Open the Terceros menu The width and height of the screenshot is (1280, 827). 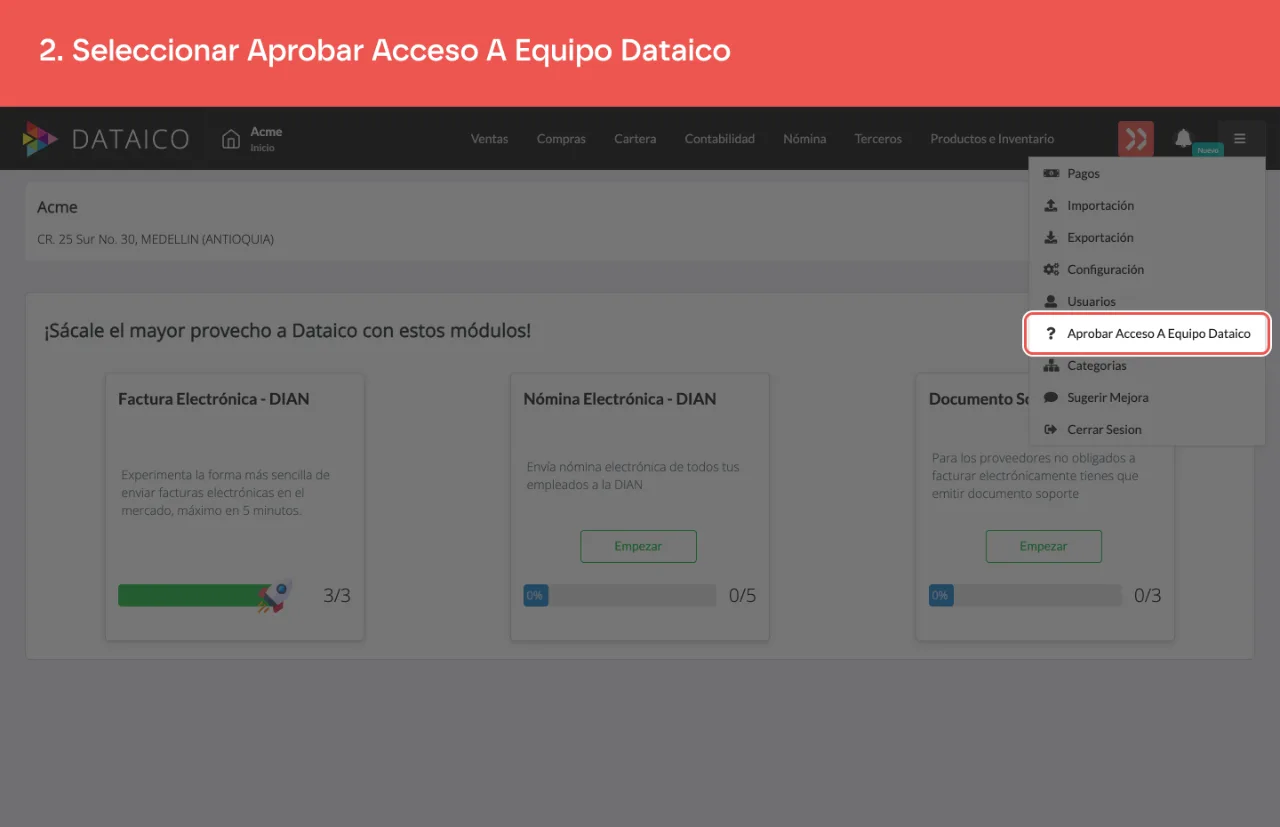tap(878, 139)
